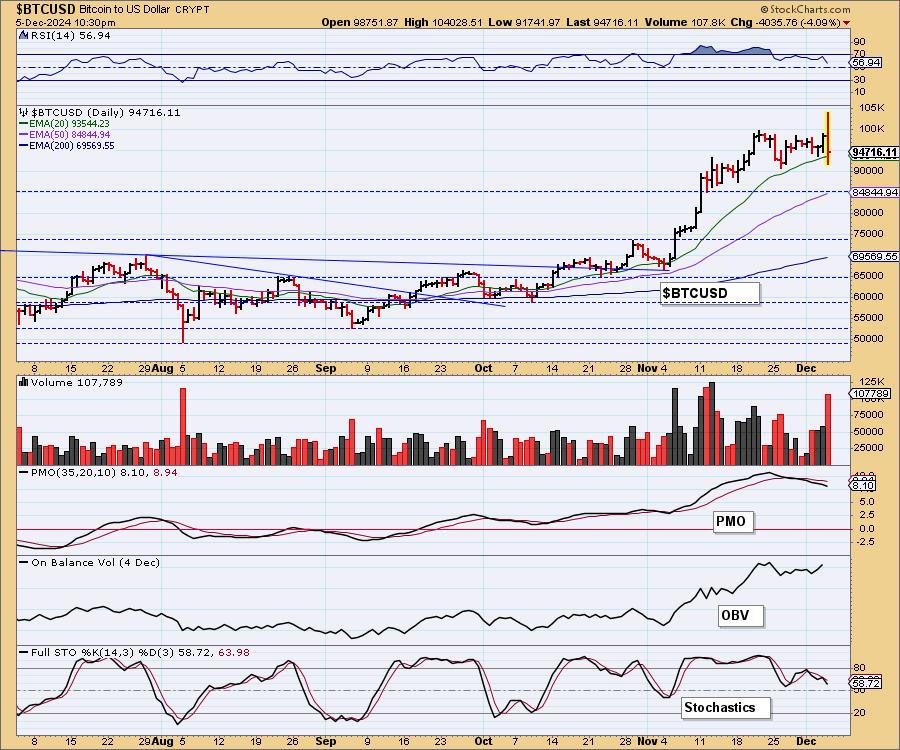Click the 105K price axis label
Screen dimensions: 900x750
872,107
